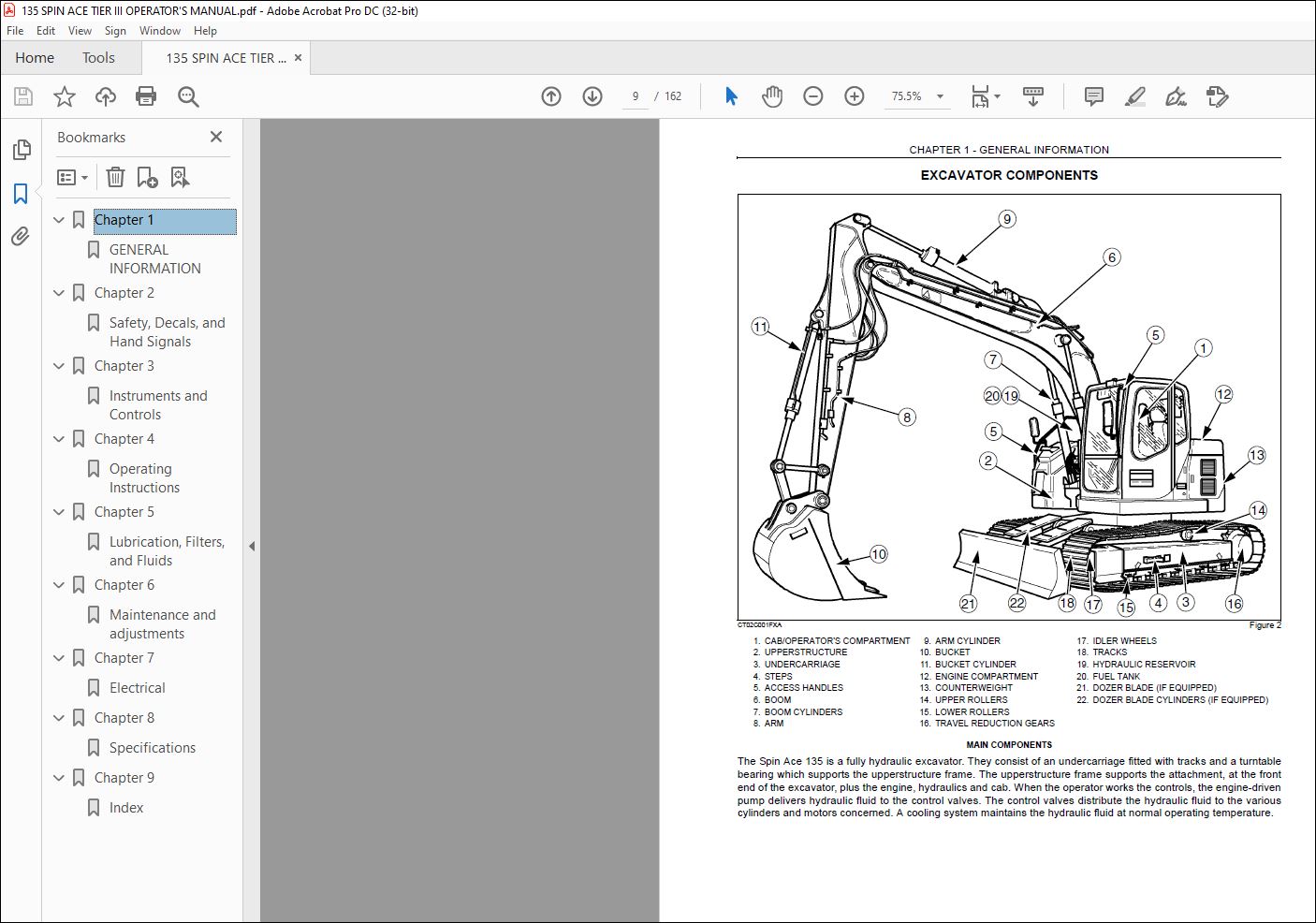Open Safety, Decals, and Hand Signals bookmark
The height and width of the screenshot is (923, 1316).
point(168,332)
